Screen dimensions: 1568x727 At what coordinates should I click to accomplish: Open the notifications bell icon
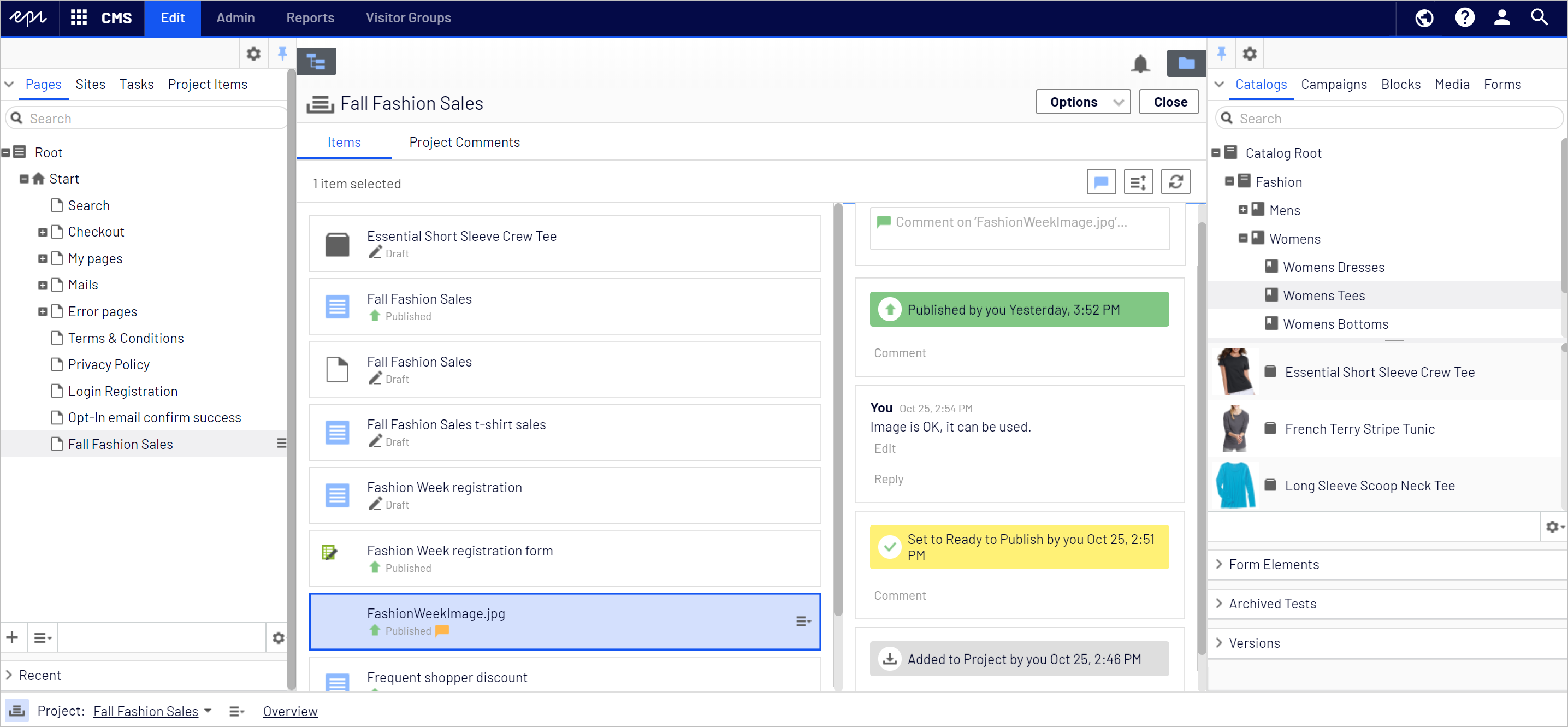click(x=1139, y=63)
